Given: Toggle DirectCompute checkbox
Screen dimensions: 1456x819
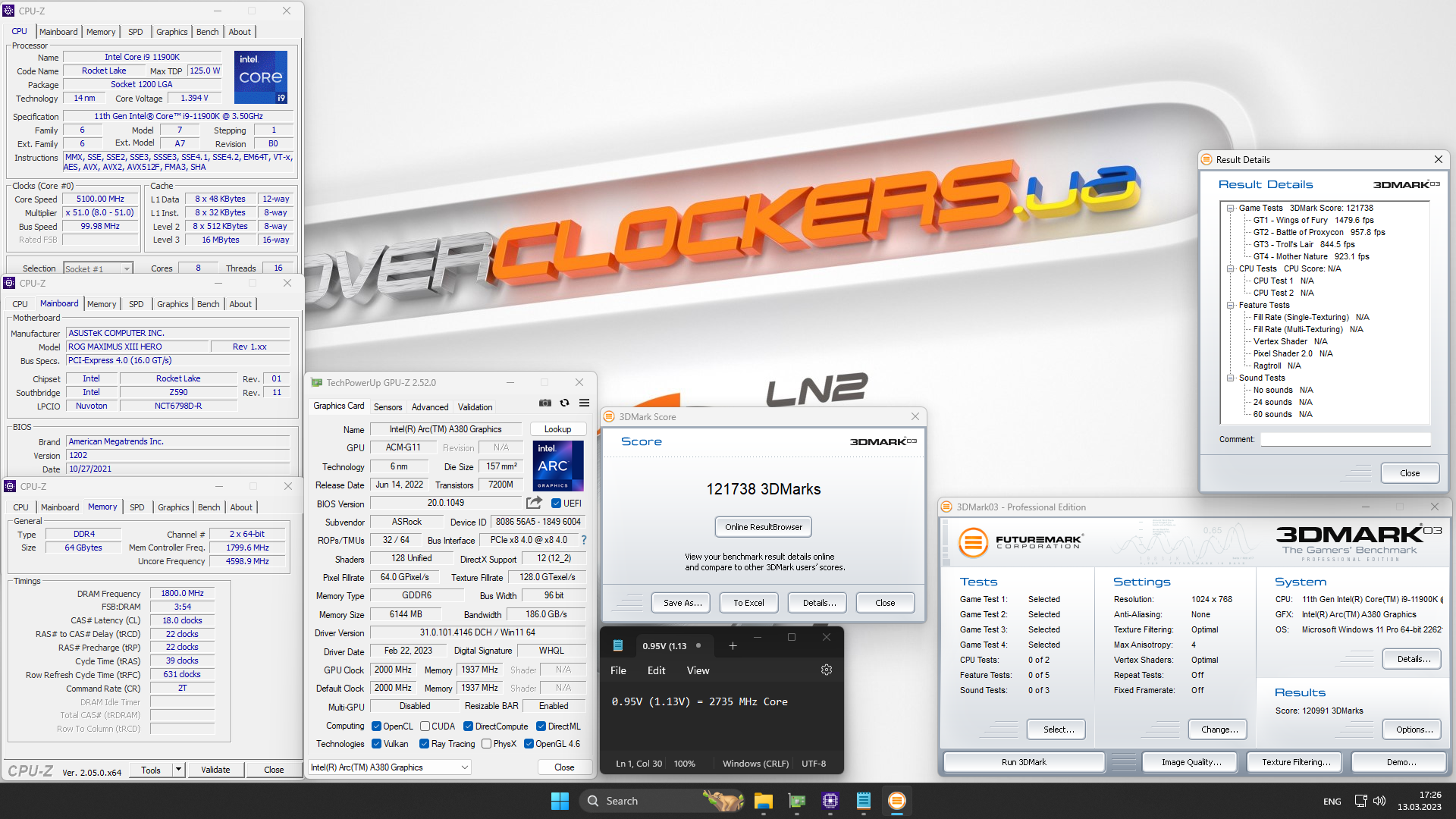Looking at the screenshot, I should point(469,726).
